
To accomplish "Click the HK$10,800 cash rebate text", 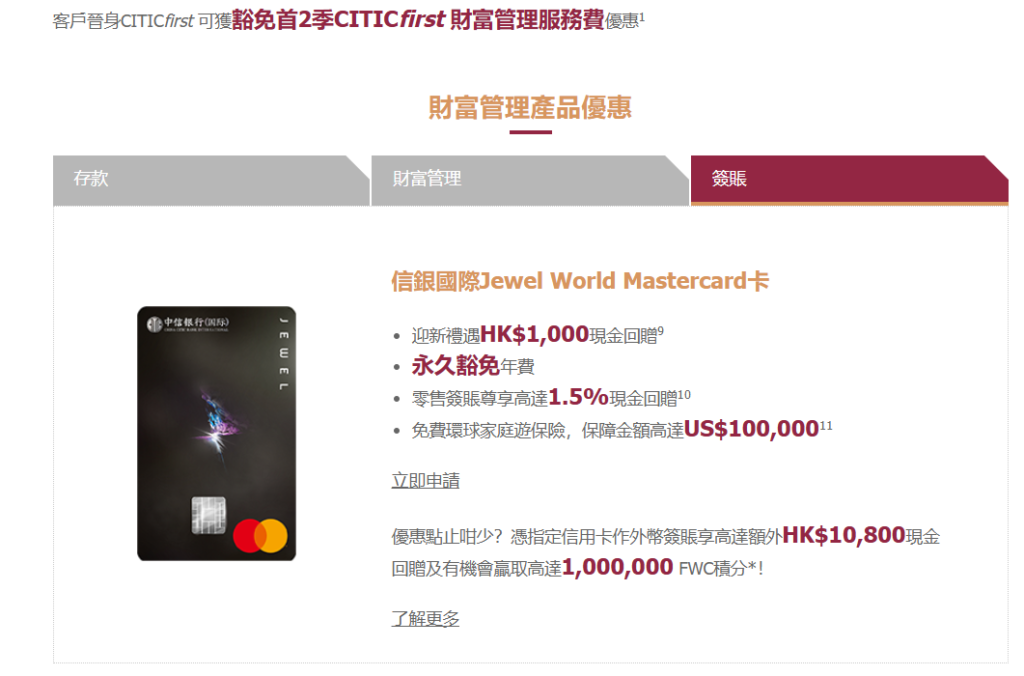I will point(844,536).
